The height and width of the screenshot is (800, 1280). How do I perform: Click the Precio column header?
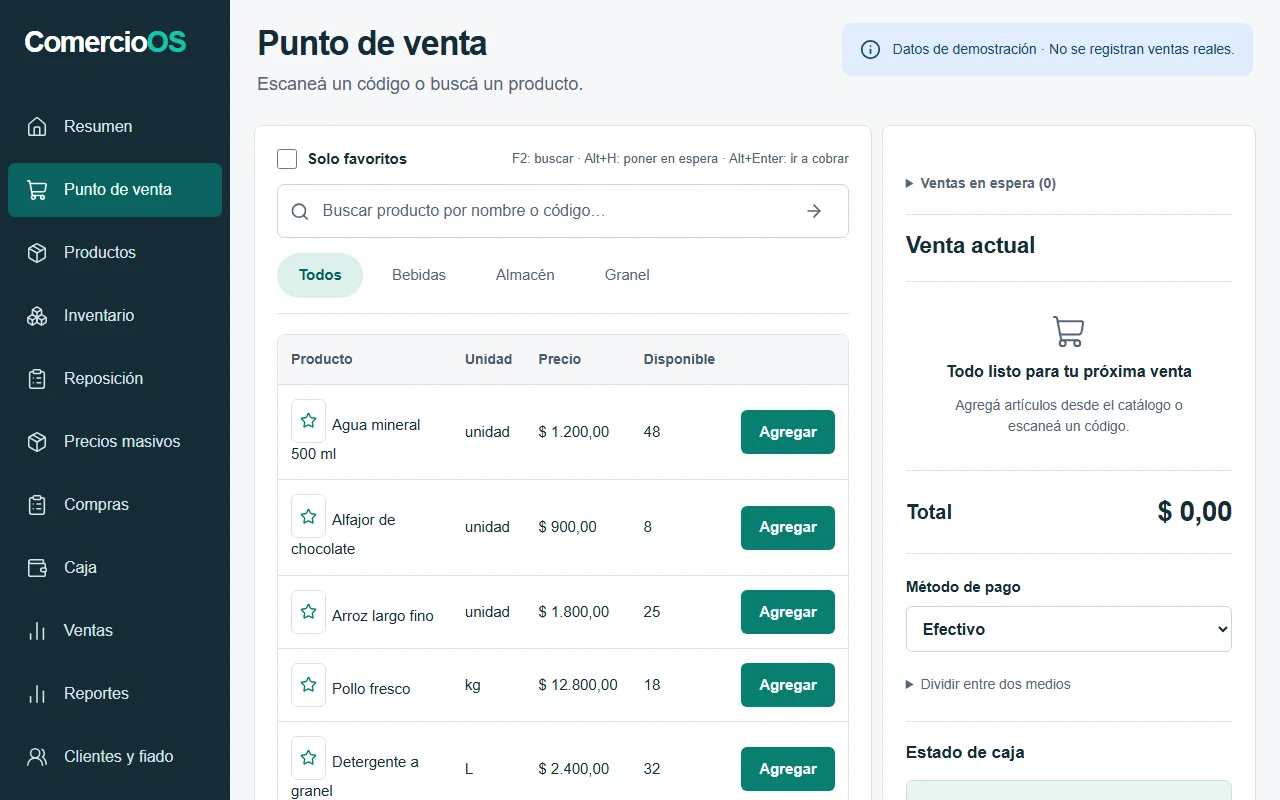click(559, 359)
